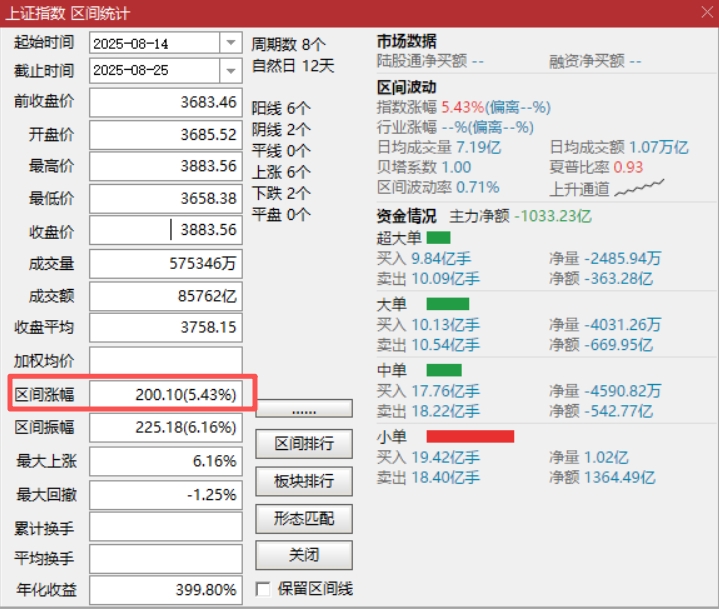The image size is (719, 609).
Task: Click the 收盘平均 field 3758.15
Action: tap(166, 327)
